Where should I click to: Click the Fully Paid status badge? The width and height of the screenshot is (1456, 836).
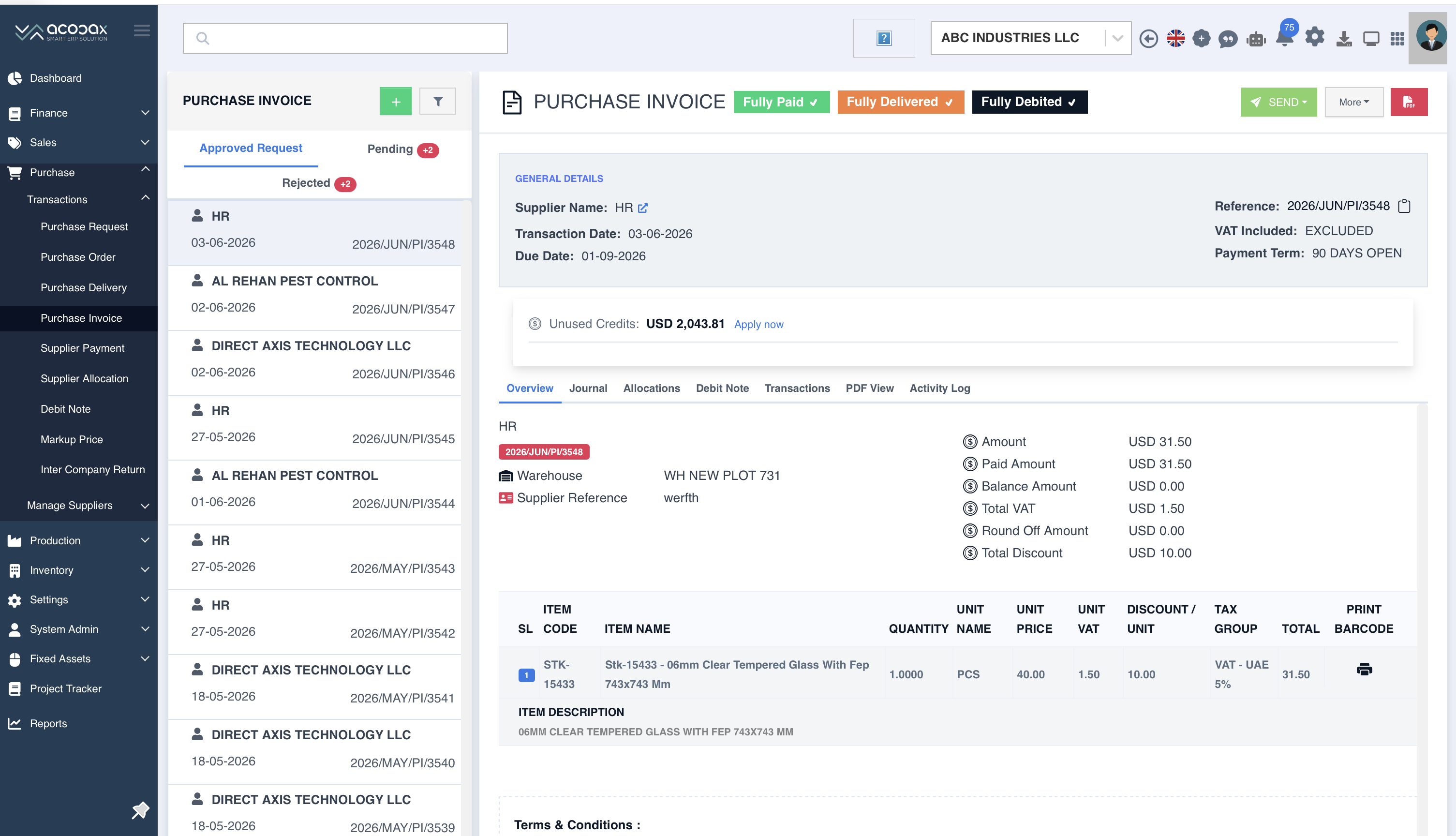(781, 102)
